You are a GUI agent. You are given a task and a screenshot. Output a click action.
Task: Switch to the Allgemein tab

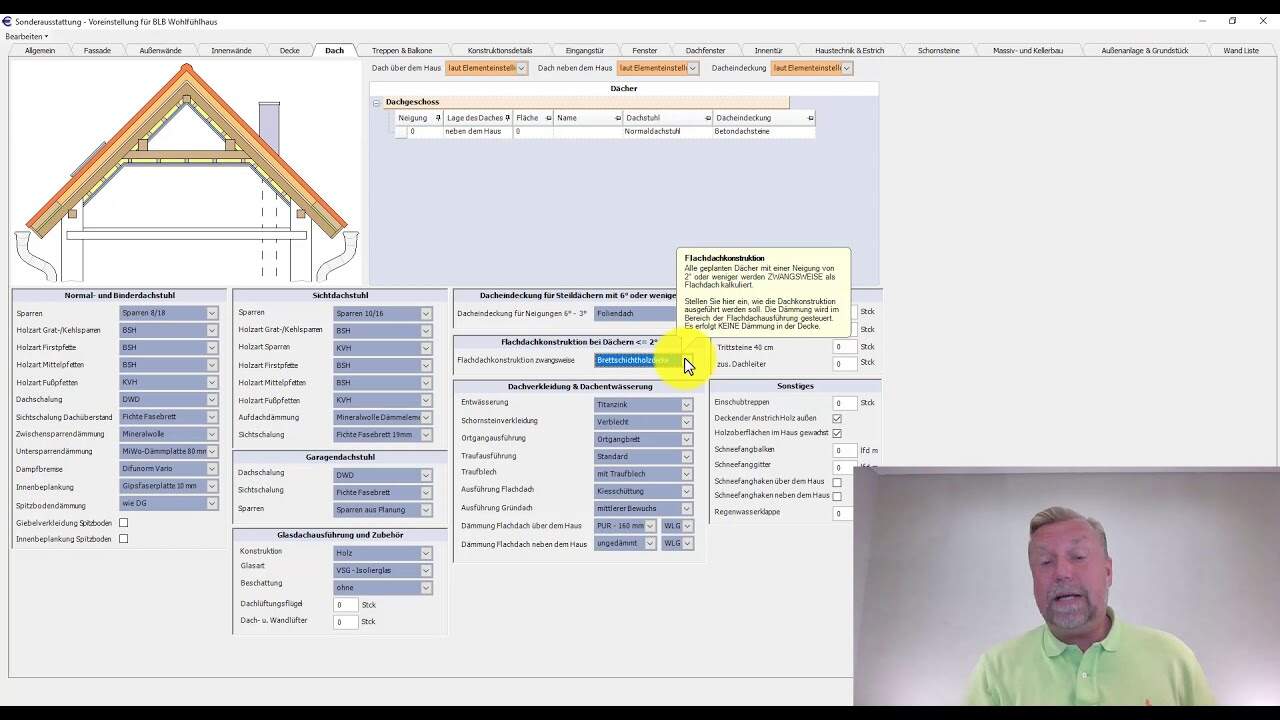coord(40,50)
